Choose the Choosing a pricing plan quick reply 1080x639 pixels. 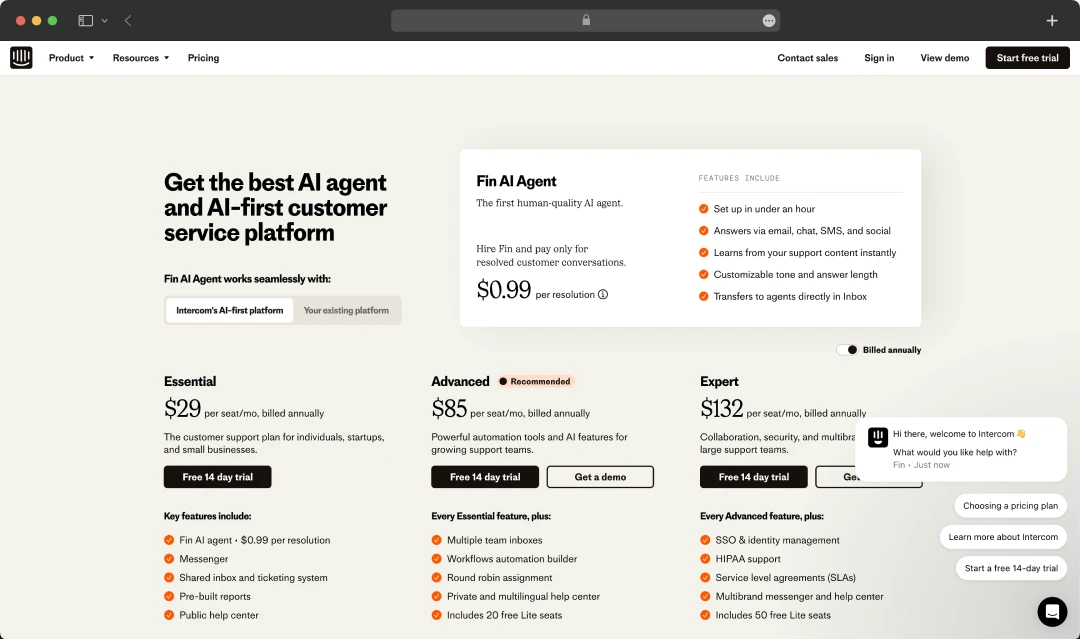(1009, 505)
